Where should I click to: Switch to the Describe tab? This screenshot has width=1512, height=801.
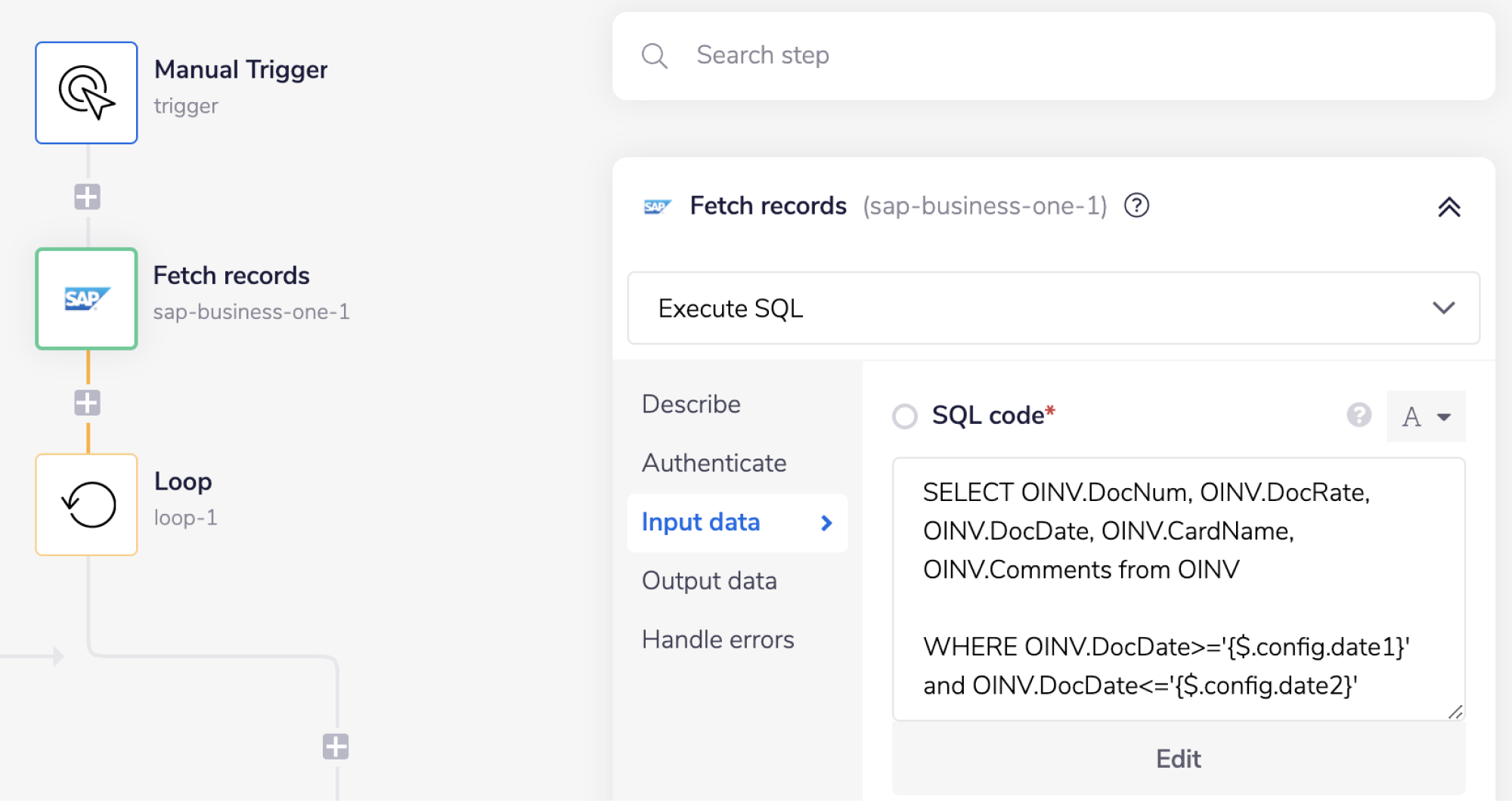[x=691, y=404]
